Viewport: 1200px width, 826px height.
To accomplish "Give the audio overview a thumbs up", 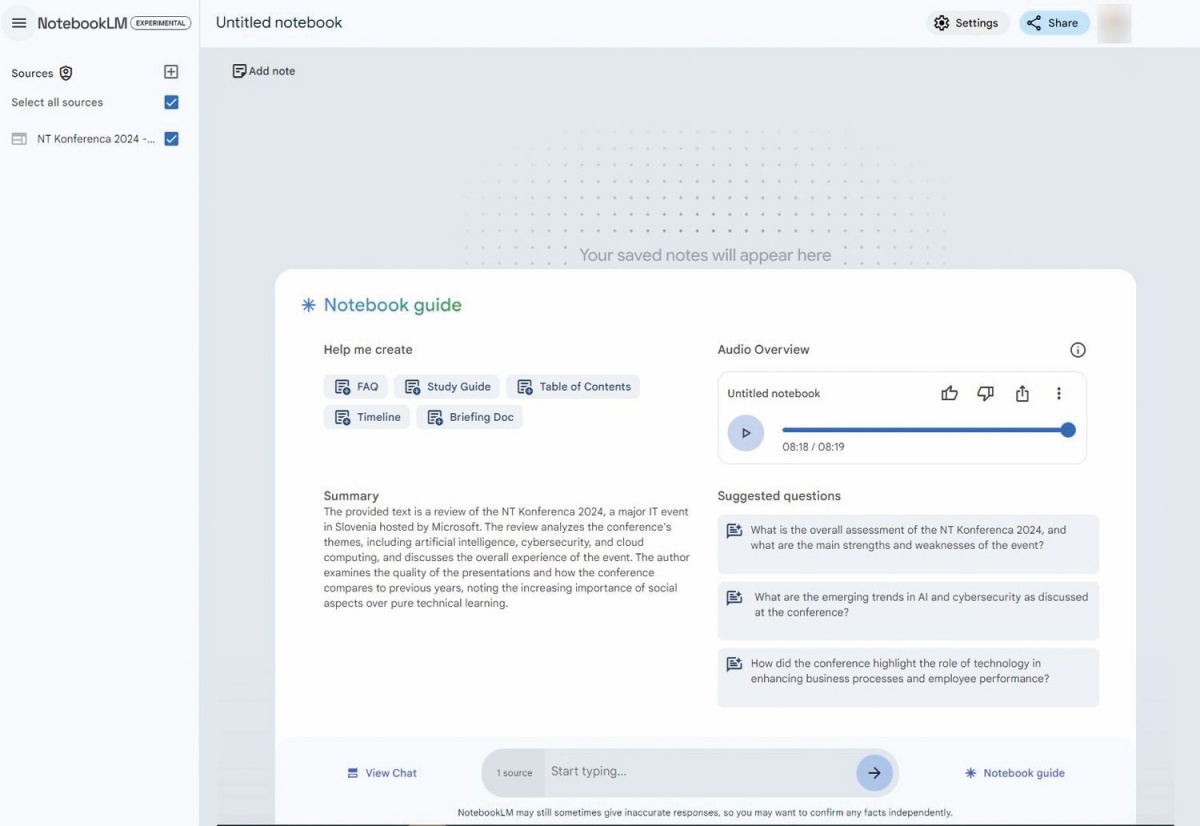I will tap(950, 394).
